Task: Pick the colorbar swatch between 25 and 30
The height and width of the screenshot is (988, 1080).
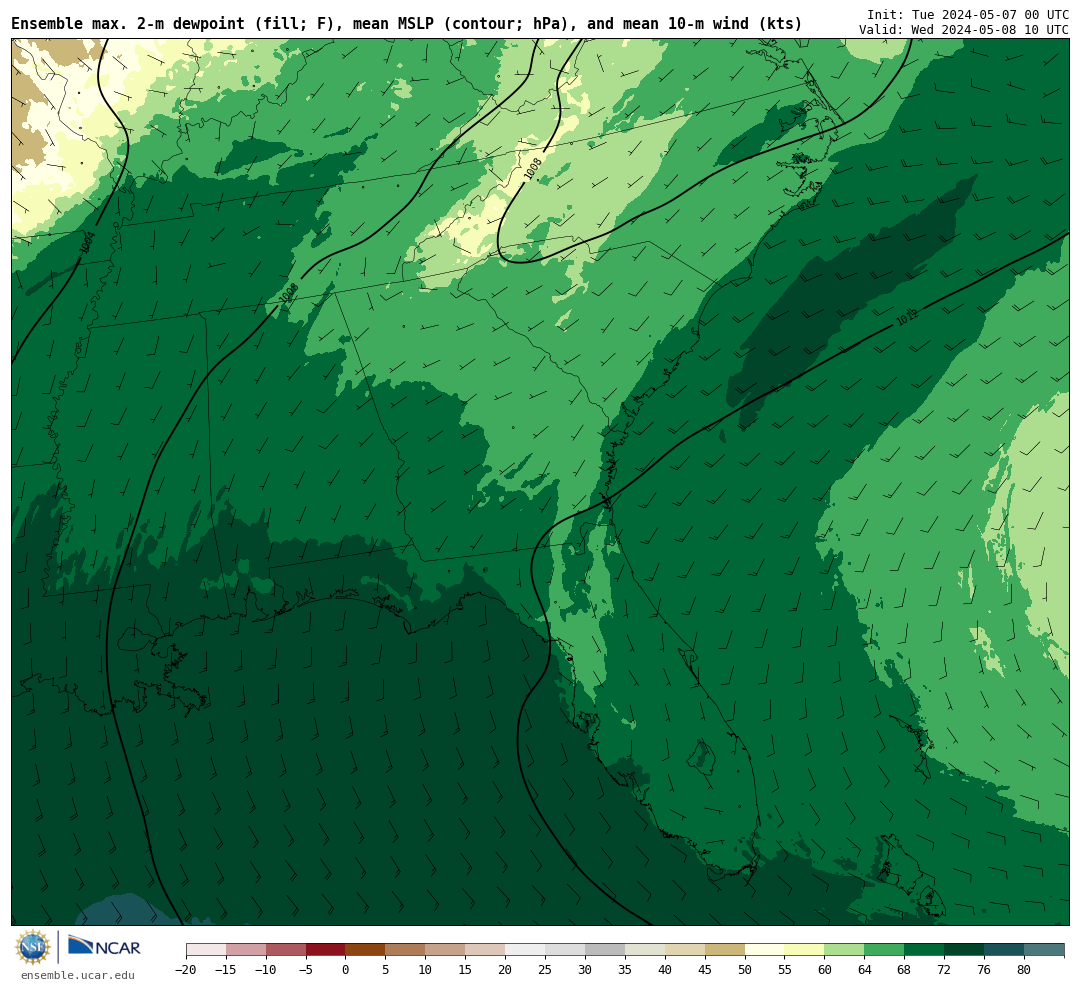Action: tap(565, 949)
